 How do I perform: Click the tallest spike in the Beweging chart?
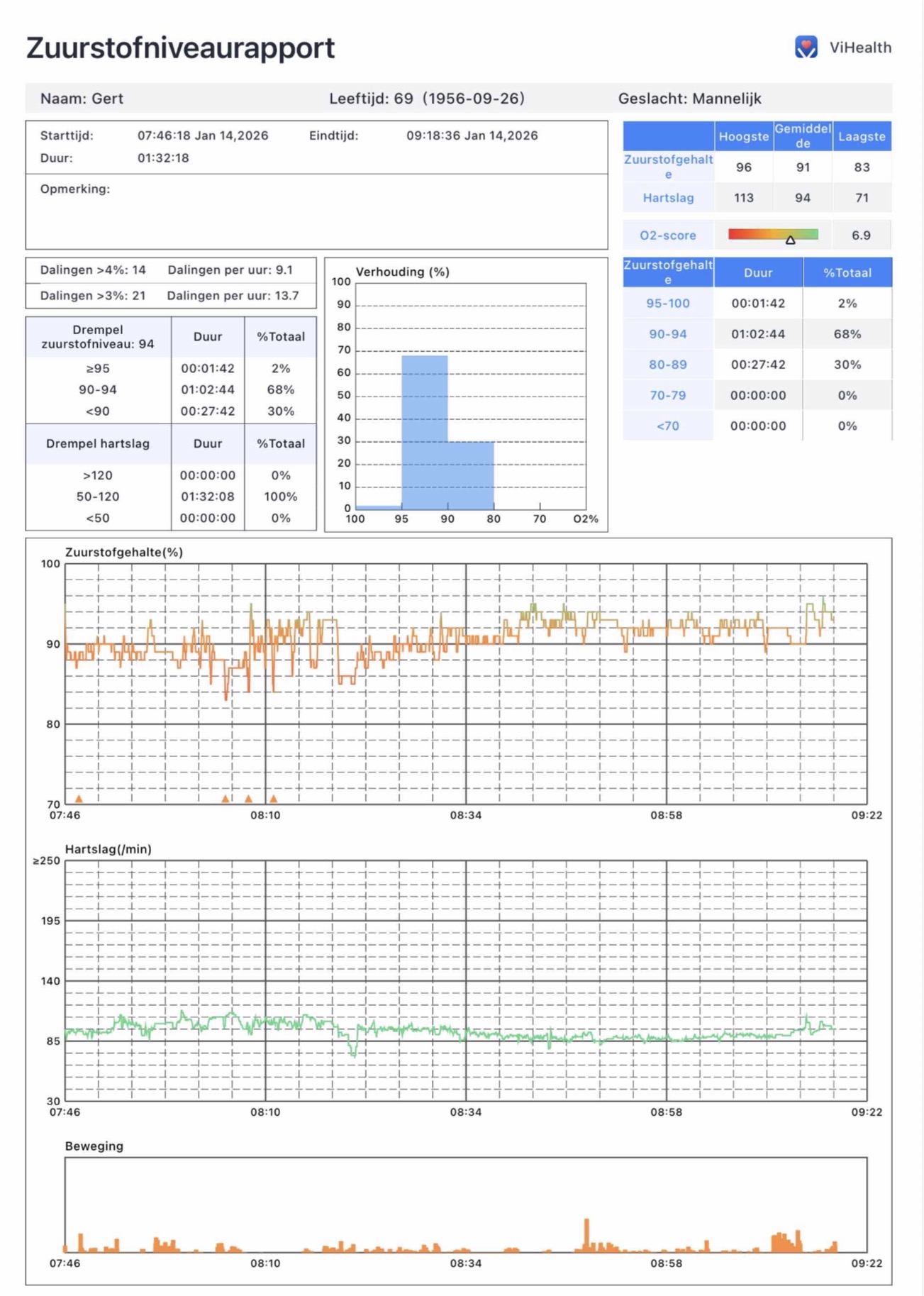tap(586, 1234)
